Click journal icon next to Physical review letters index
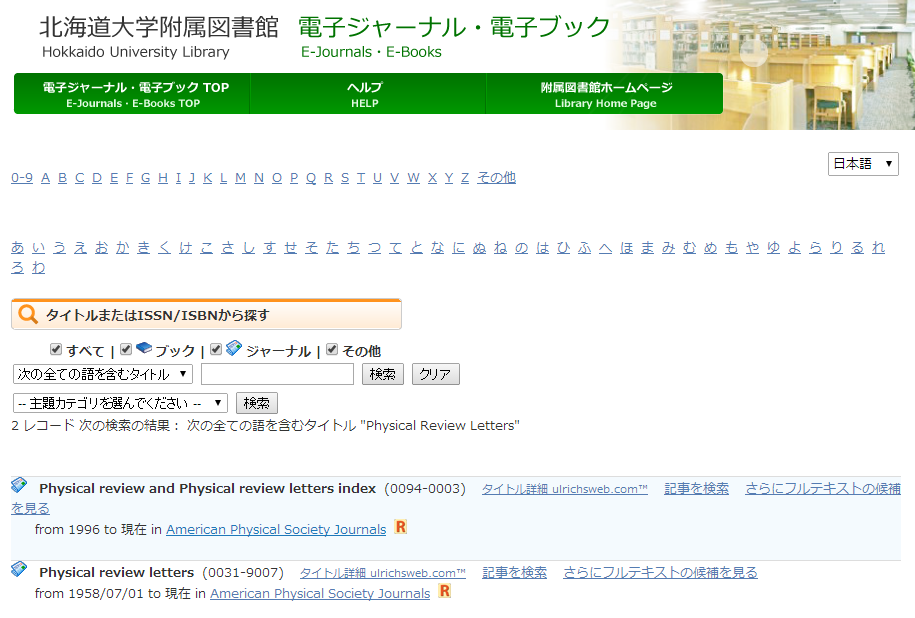 pyautogui.click(x=19, y=485)
